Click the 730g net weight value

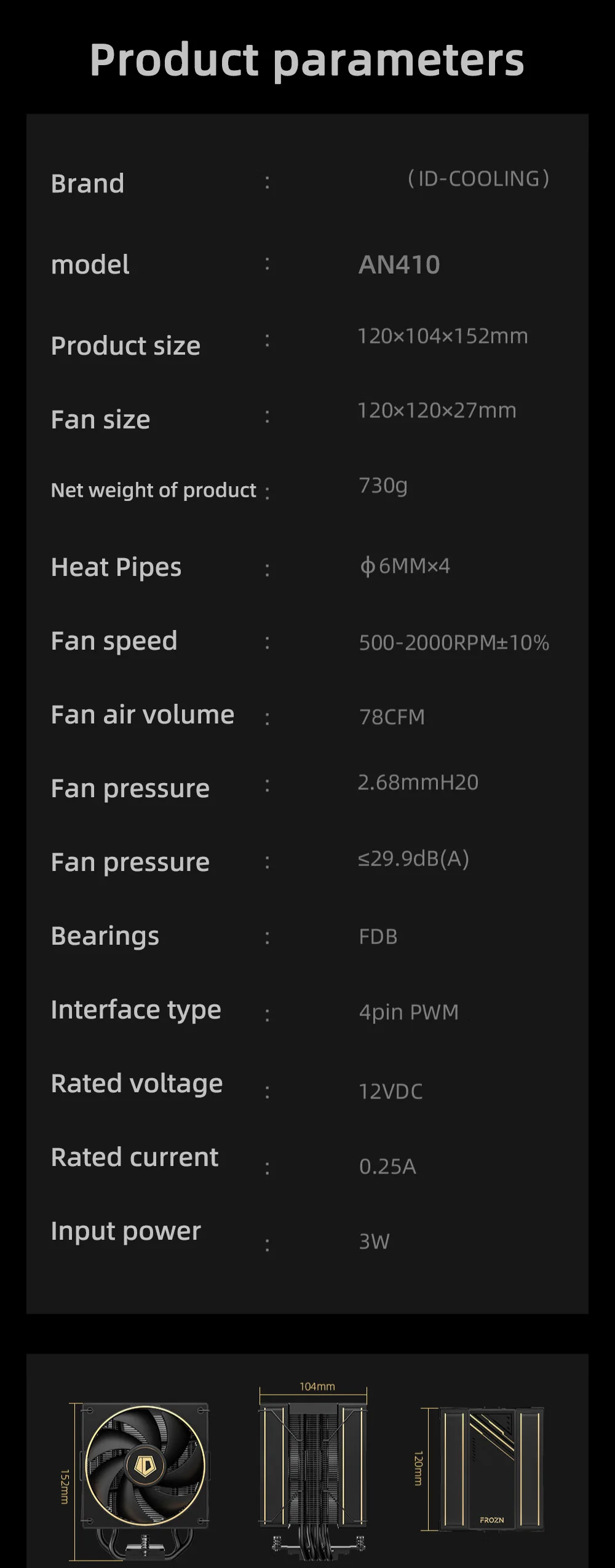383,486
